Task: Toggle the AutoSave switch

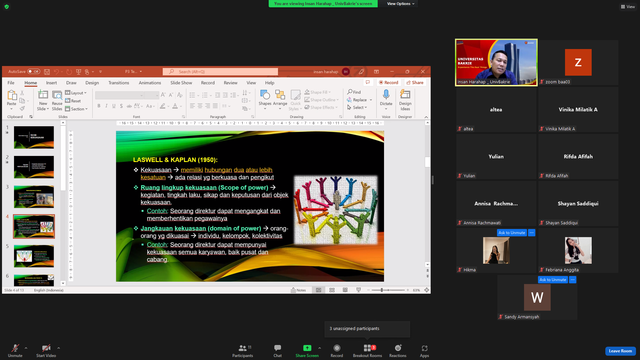Action: (x=34, y=72)
